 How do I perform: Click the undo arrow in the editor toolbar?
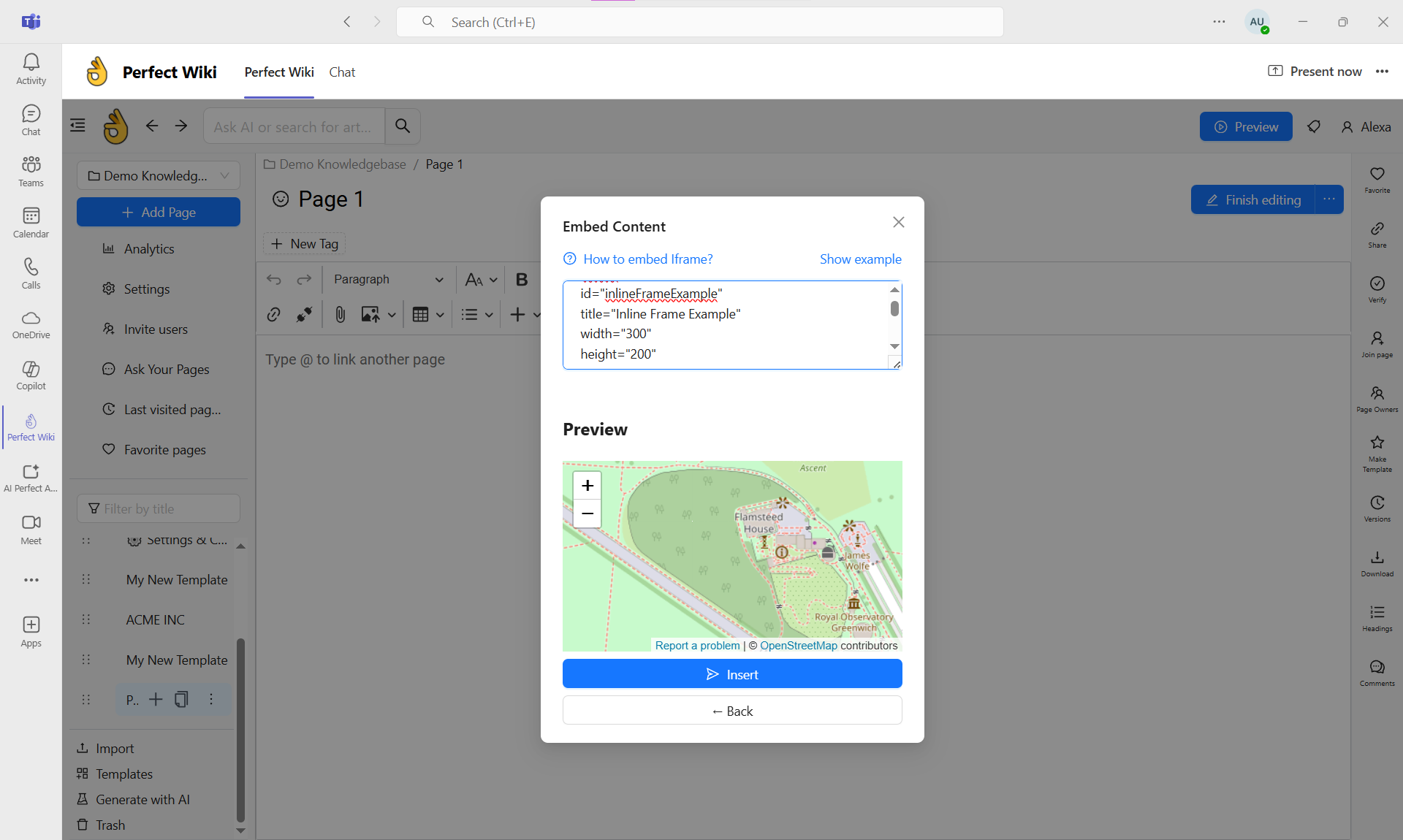(x=273, y=279)
